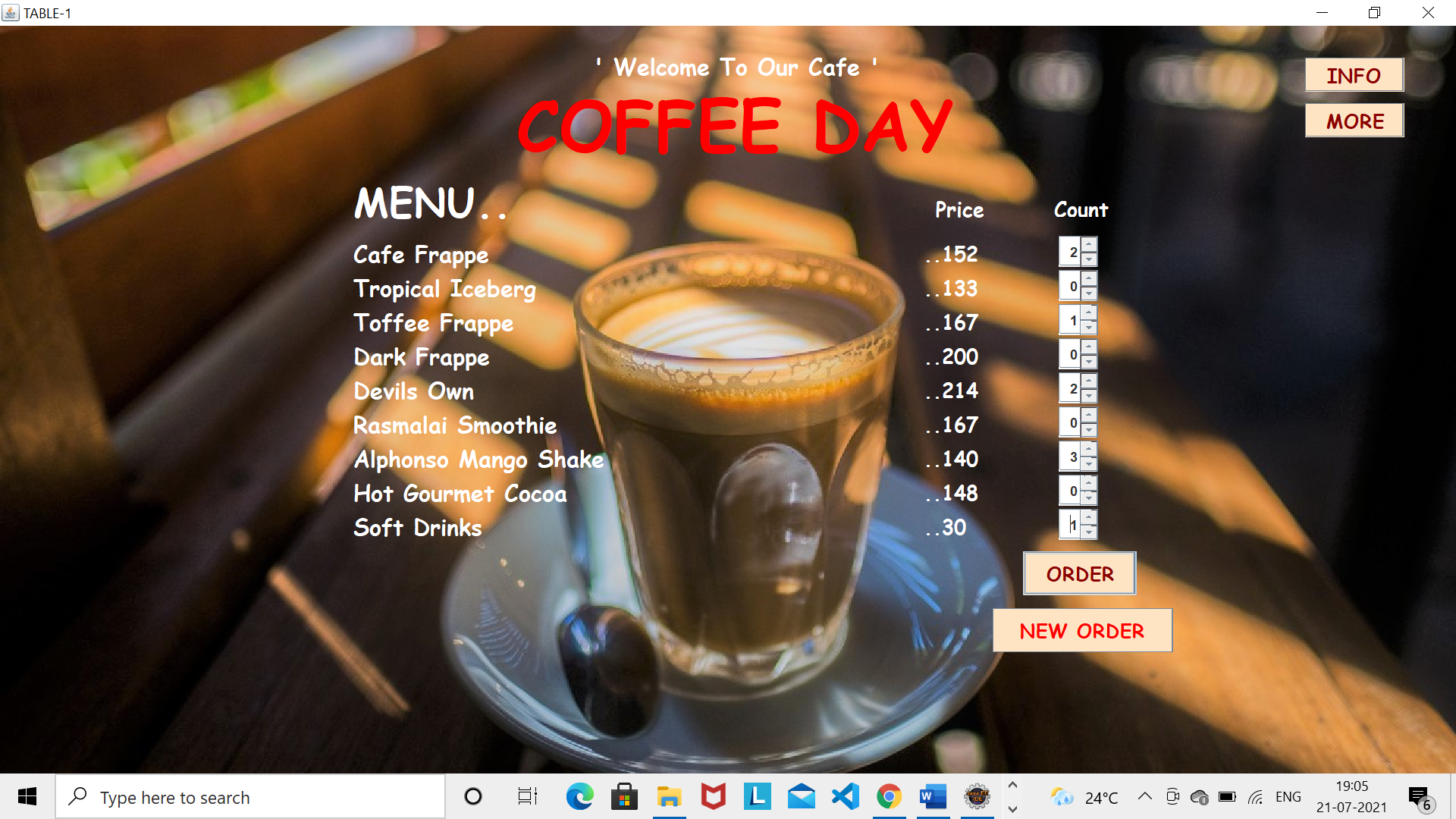Open the blue L app in taskbar
This screenshot has height=819, width=1456.
(x=757, y=796)
